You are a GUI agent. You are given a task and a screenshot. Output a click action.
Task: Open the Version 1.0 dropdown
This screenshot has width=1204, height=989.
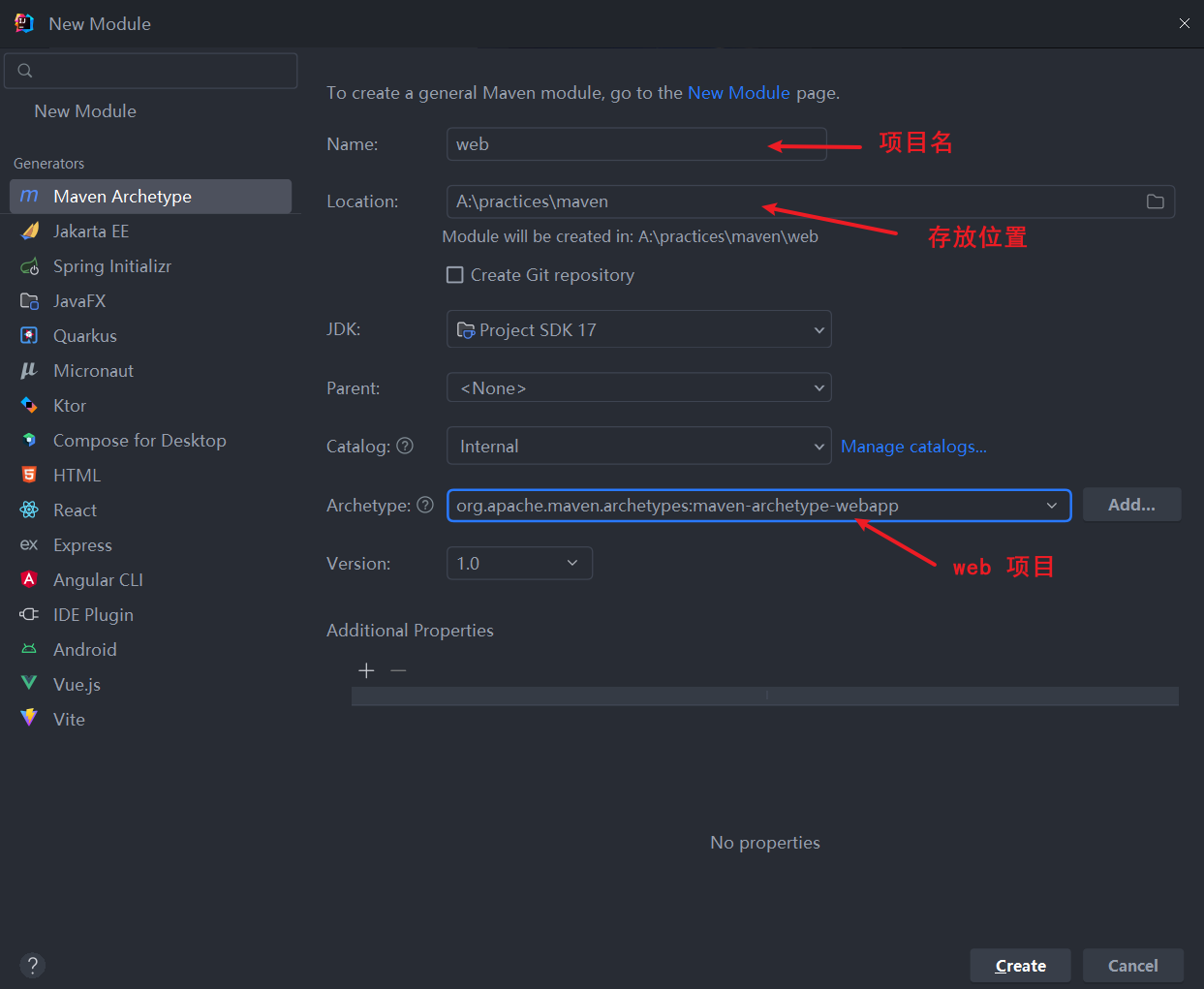tap(519, 563)
